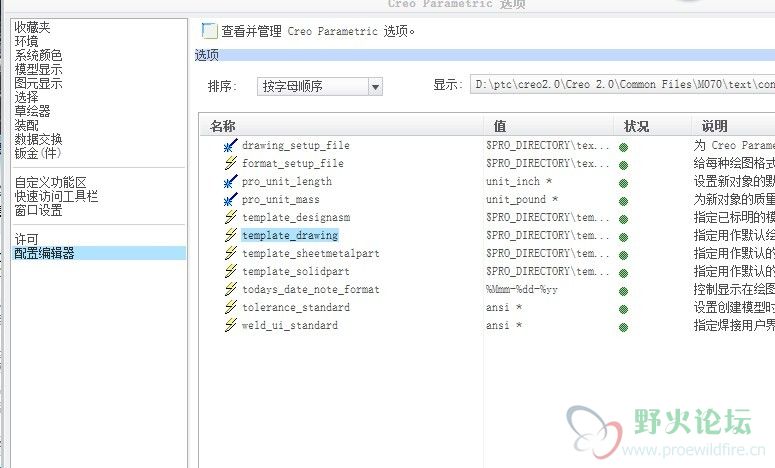Select the highlighted template_drawing option
This screenshot has width=775, height=468.
click(290, 235)
